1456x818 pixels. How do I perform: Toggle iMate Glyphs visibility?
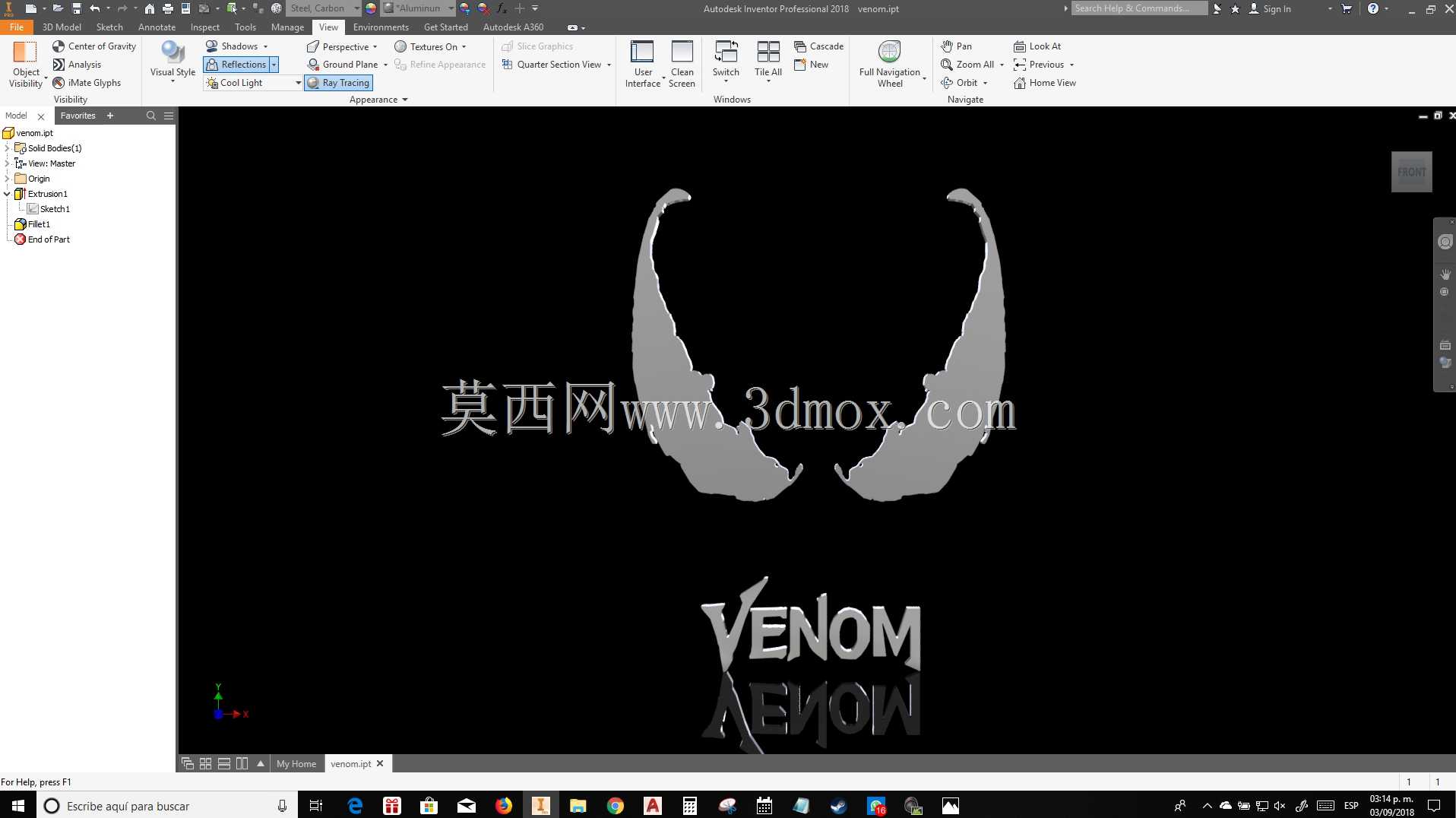[87, 83]
